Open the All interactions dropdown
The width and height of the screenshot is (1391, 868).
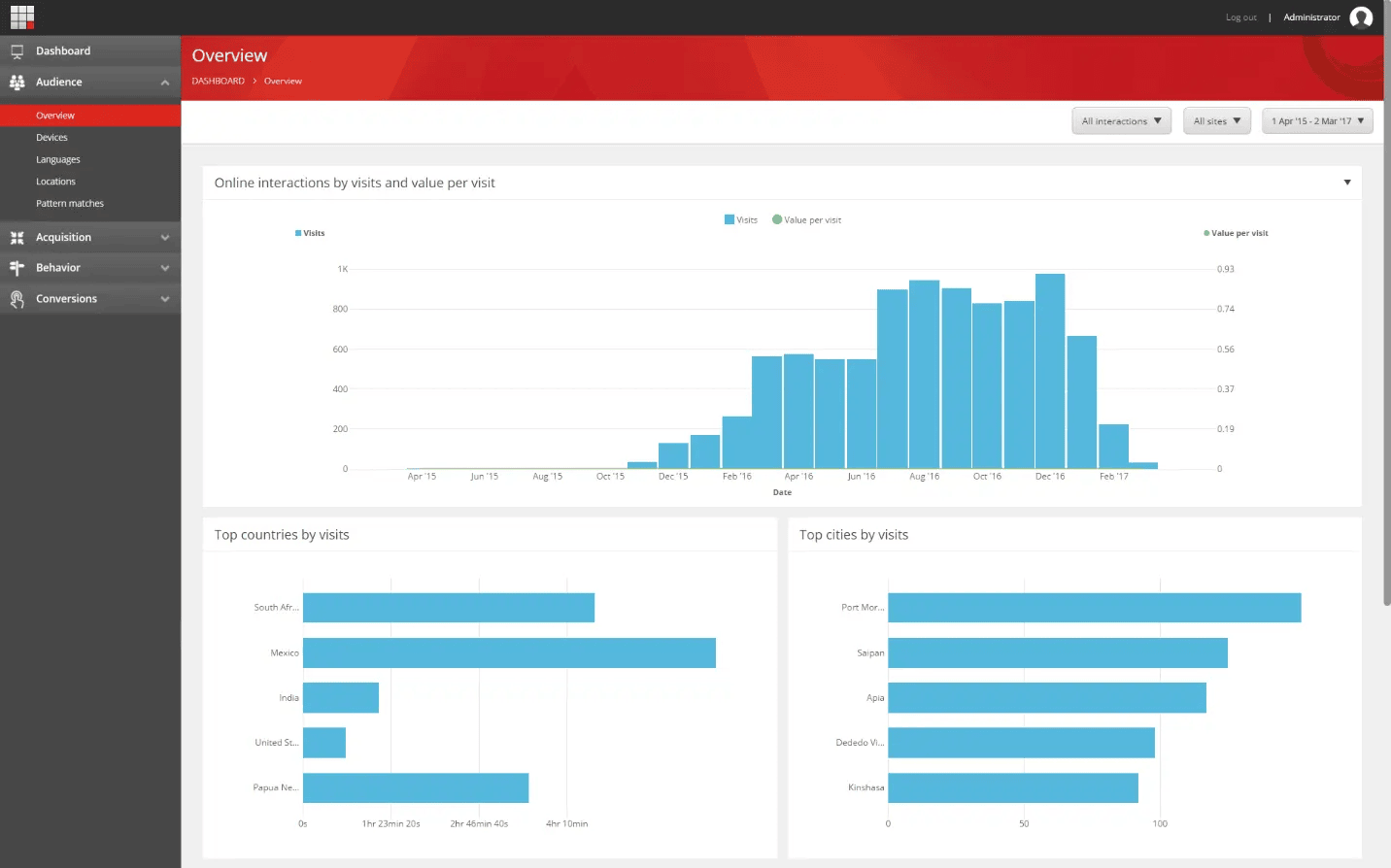click(x=1121, y=120)
